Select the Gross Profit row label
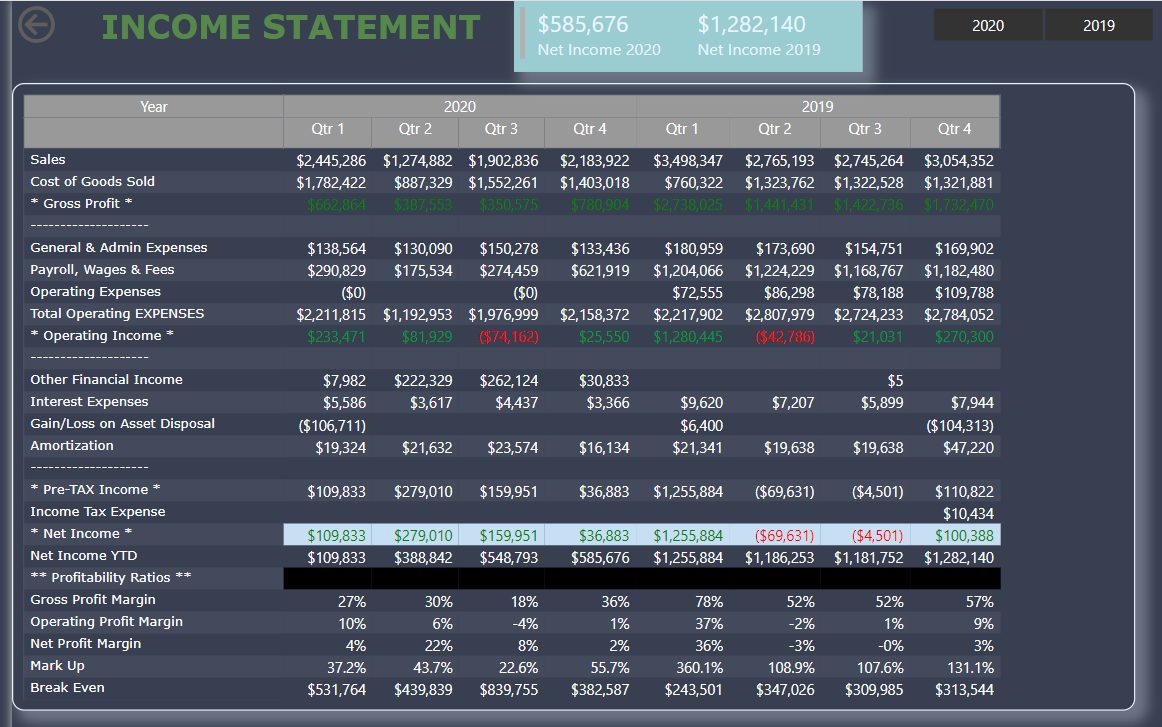The image size is (1162, 727). 82,203
